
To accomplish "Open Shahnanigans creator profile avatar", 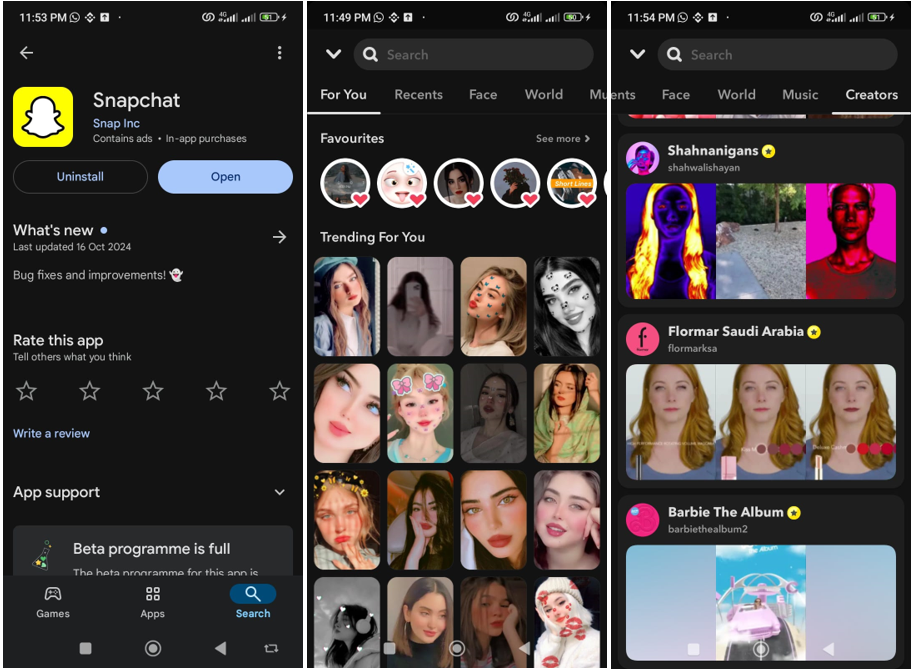I will [x=642, y=158].
